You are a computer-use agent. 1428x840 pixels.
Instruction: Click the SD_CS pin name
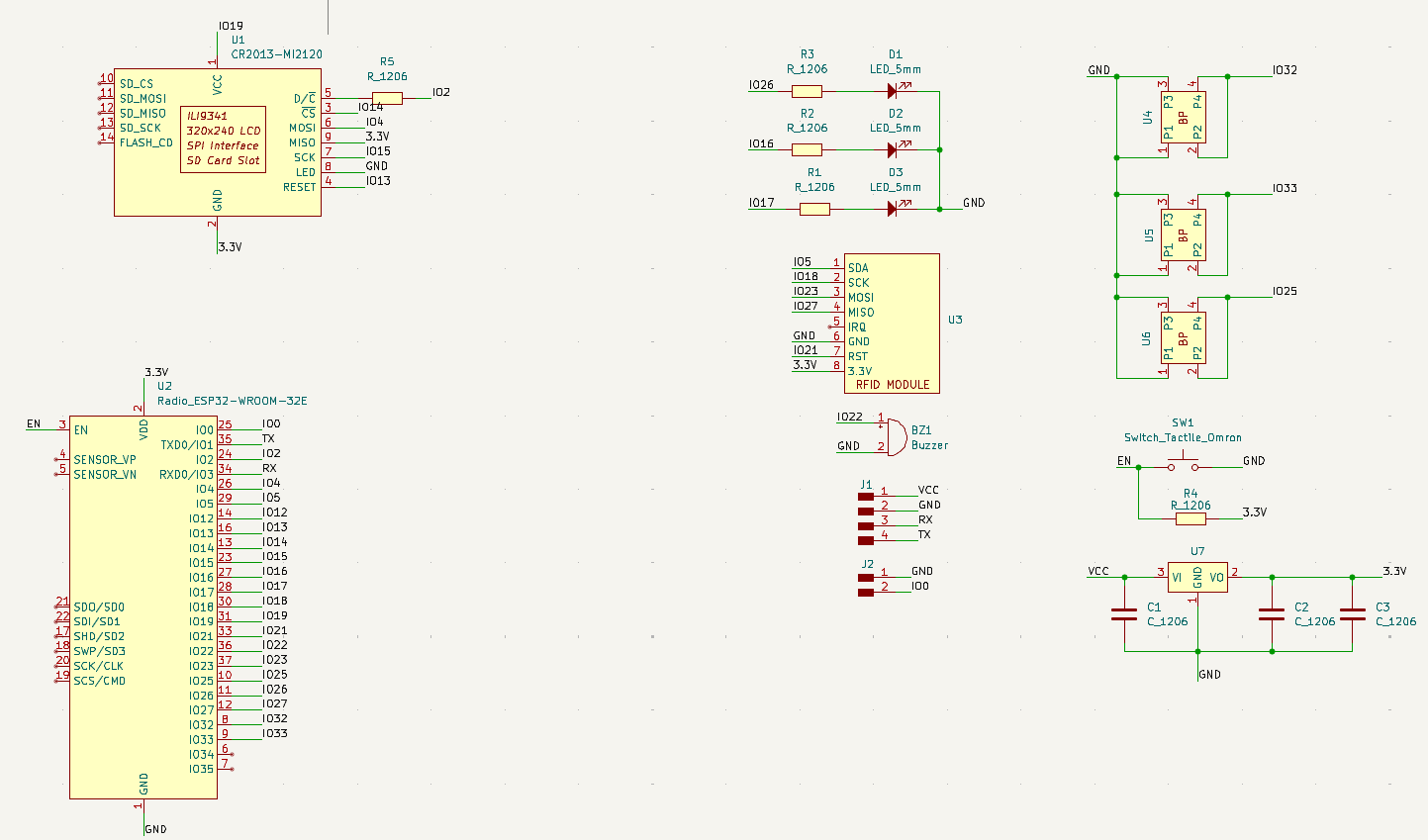[137, 84]
